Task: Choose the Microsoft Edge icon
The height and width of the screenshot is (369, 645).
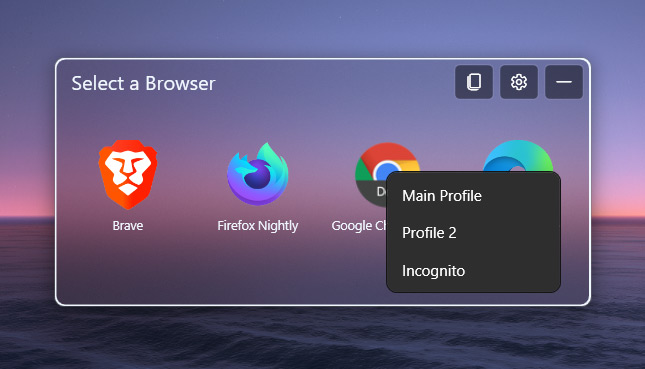Action: tap(518, 156)
